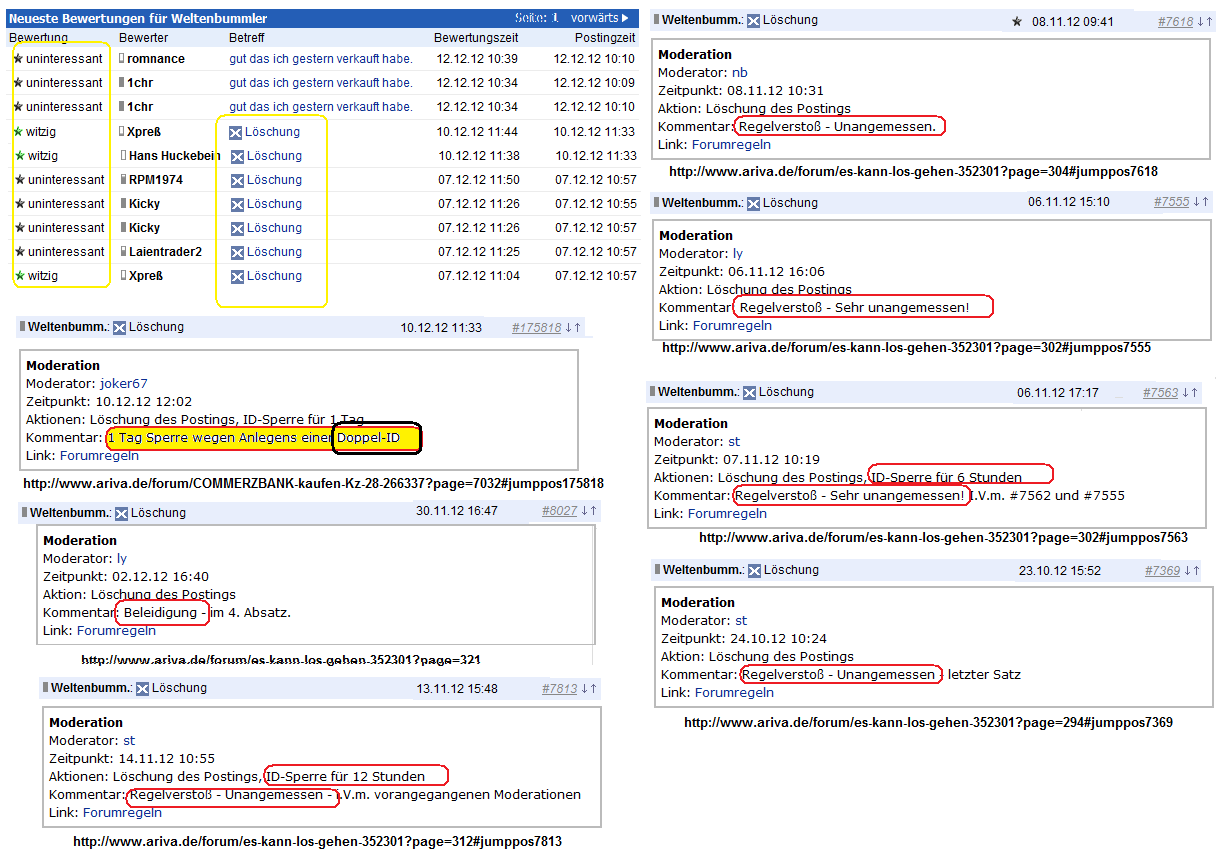The height and width of the screenshot is (851, 1216).
Task: Click the green star in Hans Huckebein's row
Action: 20,155
